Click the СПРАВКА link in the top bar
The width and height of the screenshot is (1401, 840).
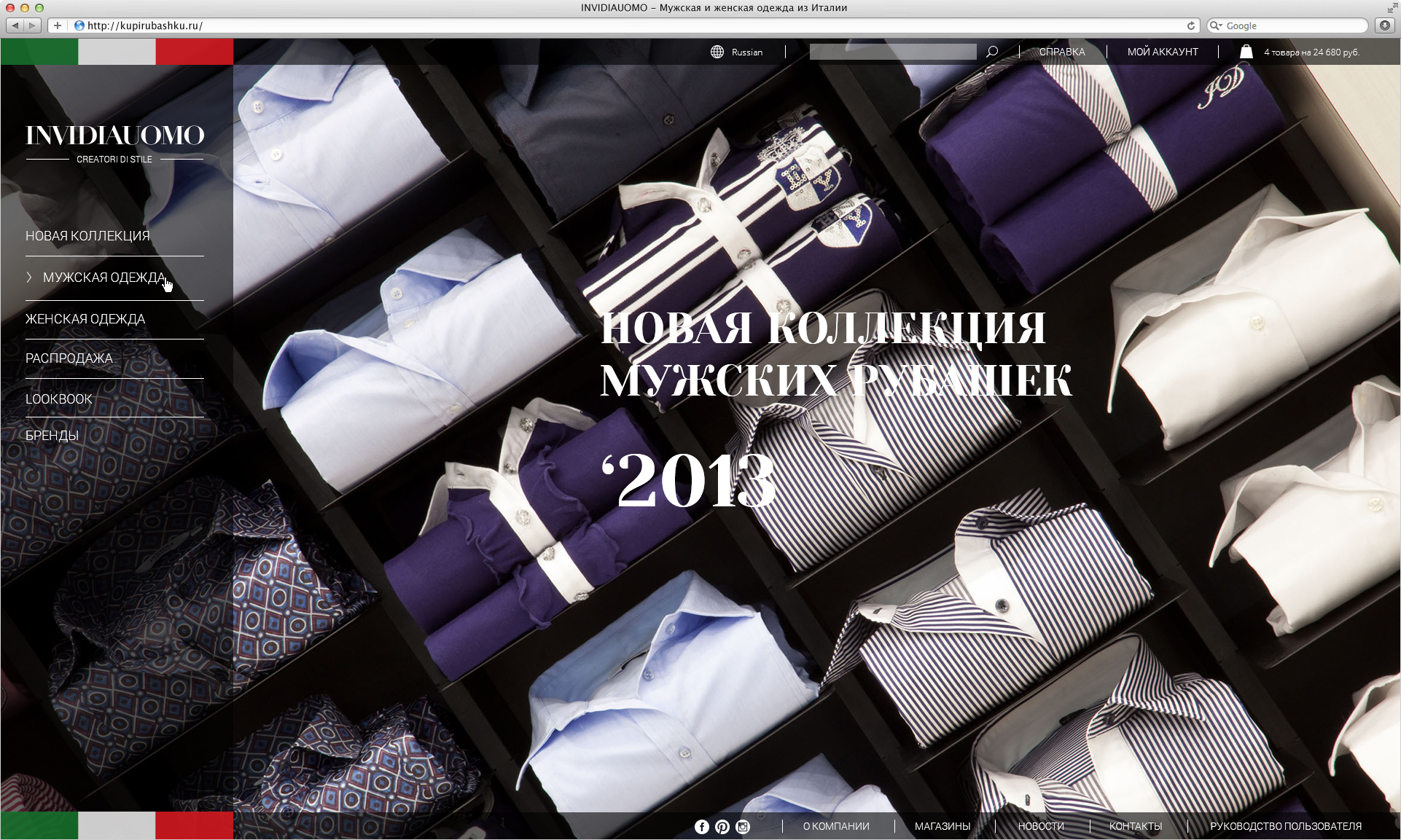(x=1062, y=52)
